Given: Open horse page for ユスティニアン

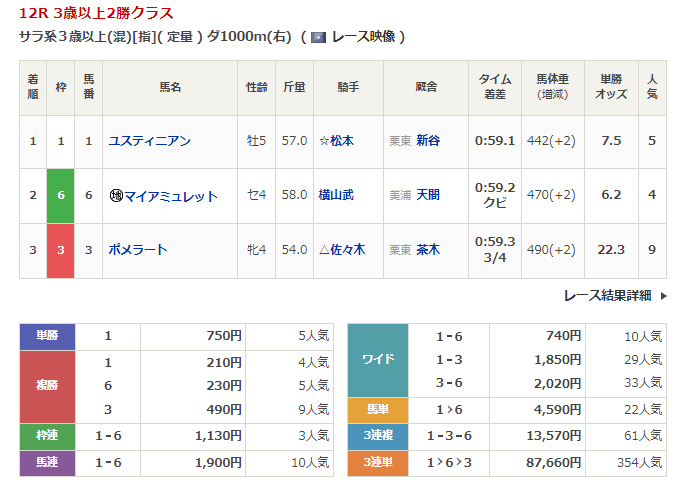Looking at the screenshot, I should point(149,141).
